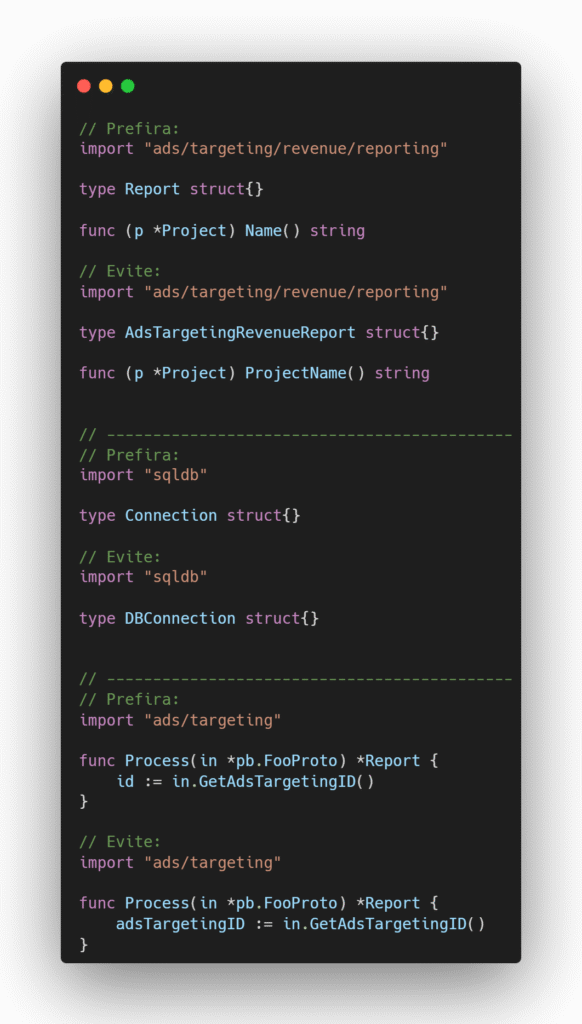Click the first "// Evite:" comment

[x=120, y=271]
